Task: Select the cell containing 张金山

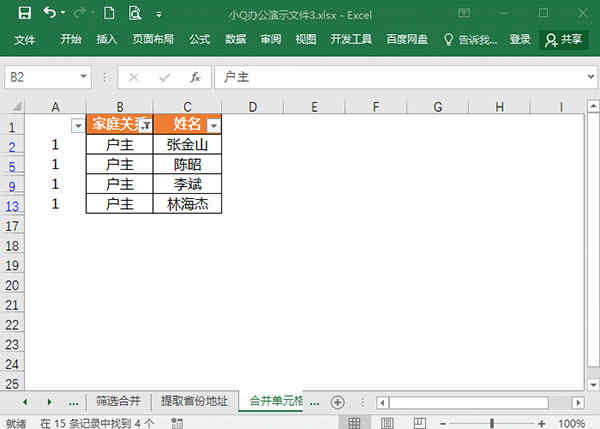Action: [188, 145]
